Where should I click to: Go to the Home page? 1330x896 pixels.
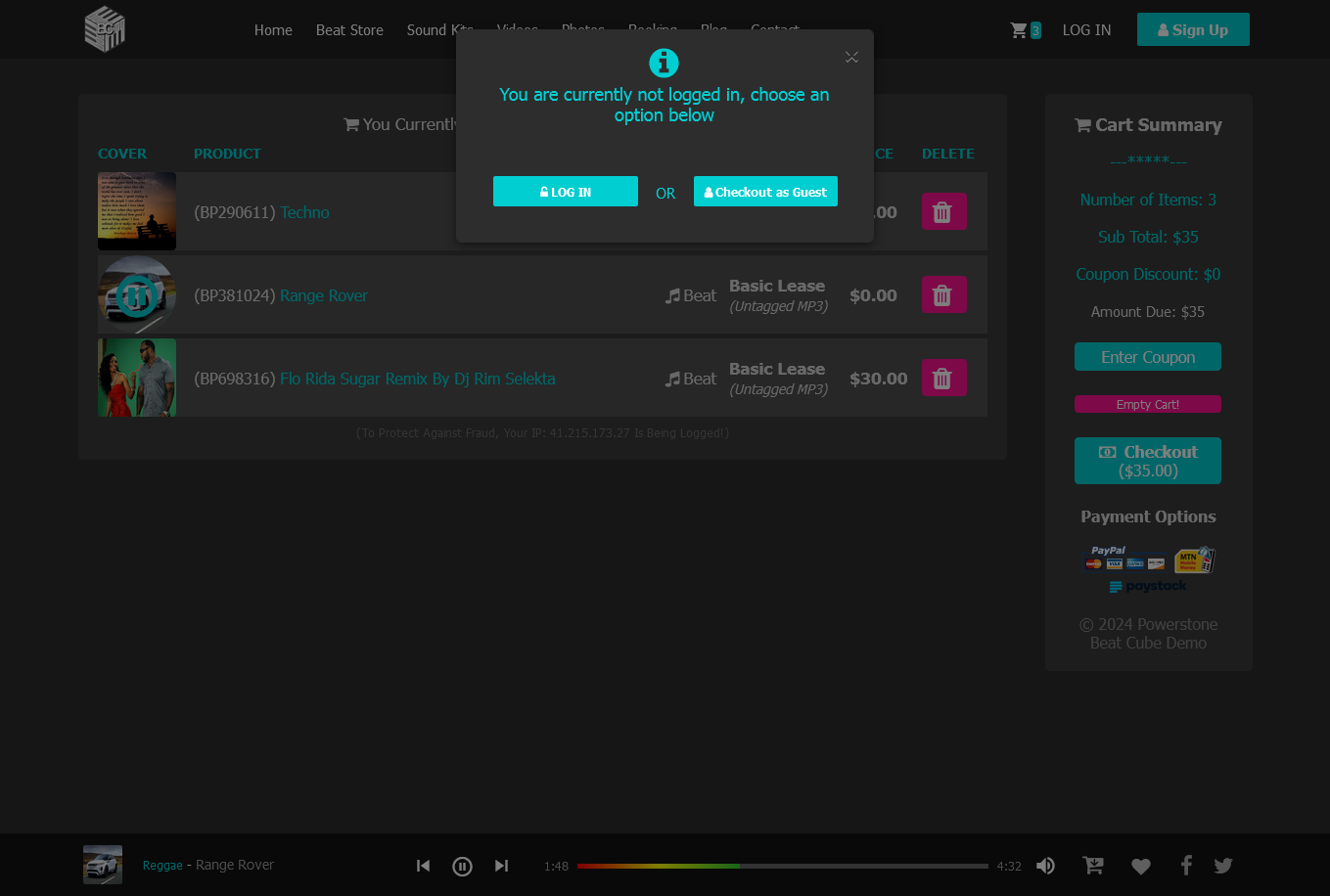[x=273, y=30]
